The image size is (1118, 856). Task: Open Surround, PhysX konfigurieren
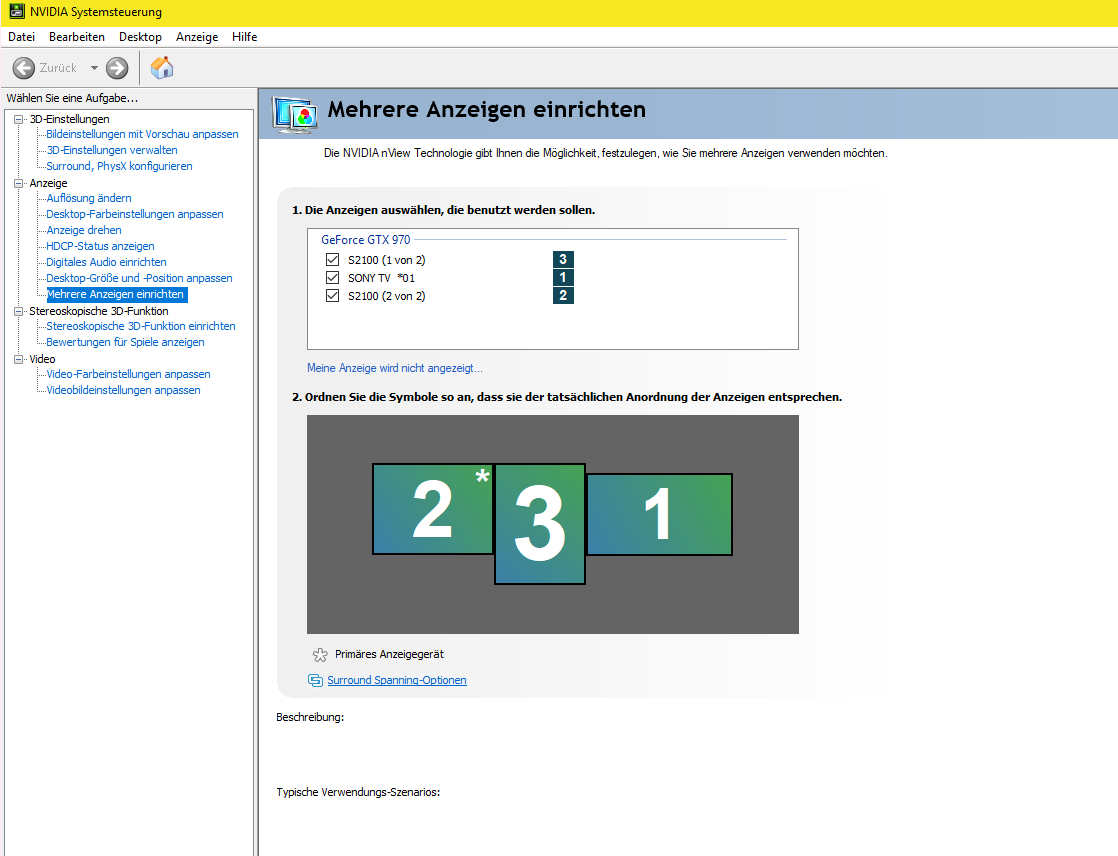[119, 166]
